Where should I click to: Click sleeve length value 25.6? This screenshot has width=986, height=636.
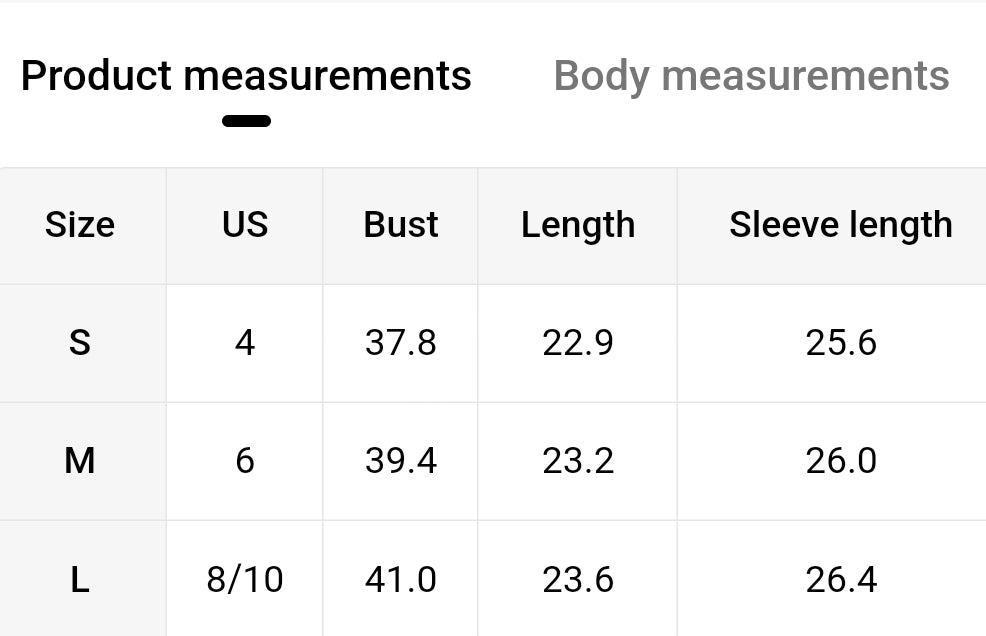point(840,343)
